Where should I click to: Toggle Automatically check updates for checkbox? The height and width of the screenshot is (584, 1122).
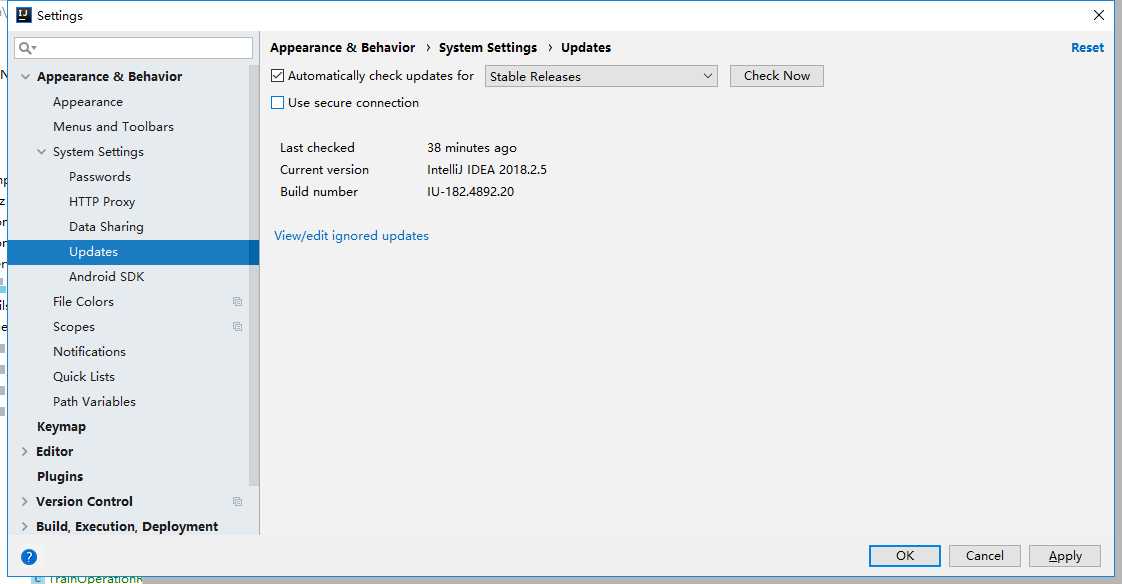pos(278,75)
